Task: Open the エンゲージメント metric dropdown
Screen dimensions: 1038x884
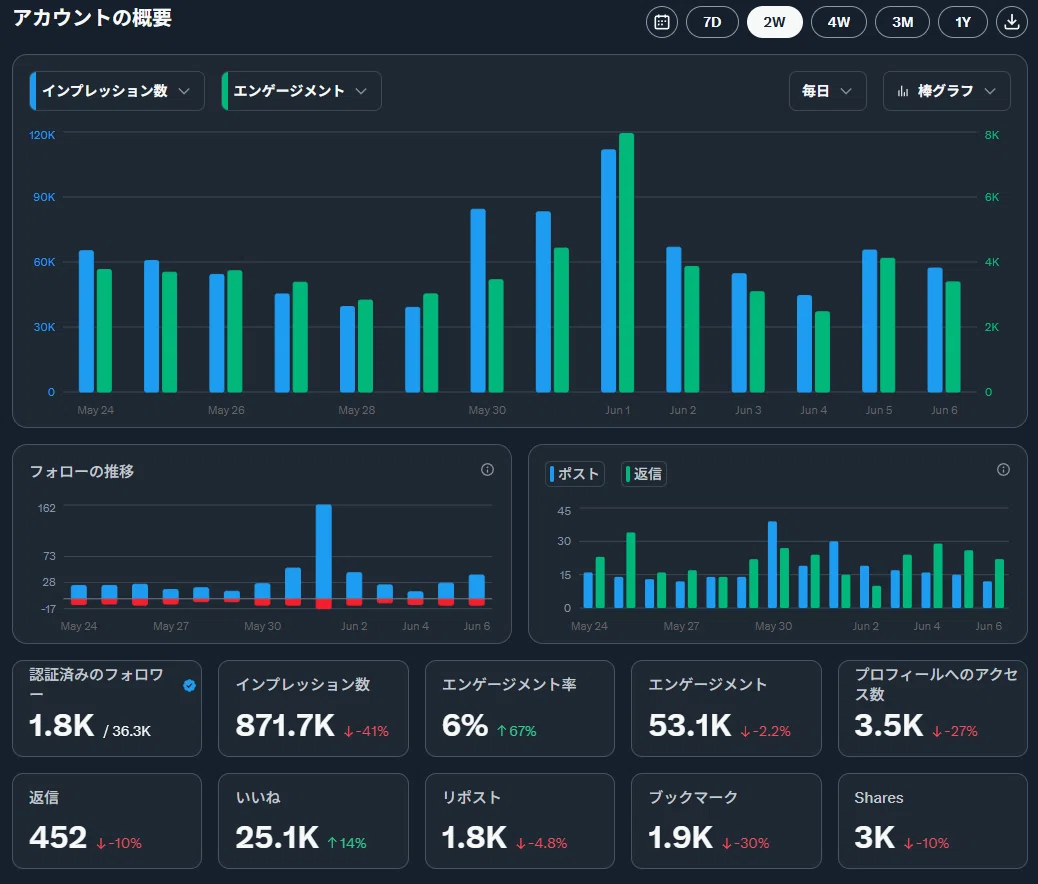Action: pyautogui.click(x=301, y=91)
